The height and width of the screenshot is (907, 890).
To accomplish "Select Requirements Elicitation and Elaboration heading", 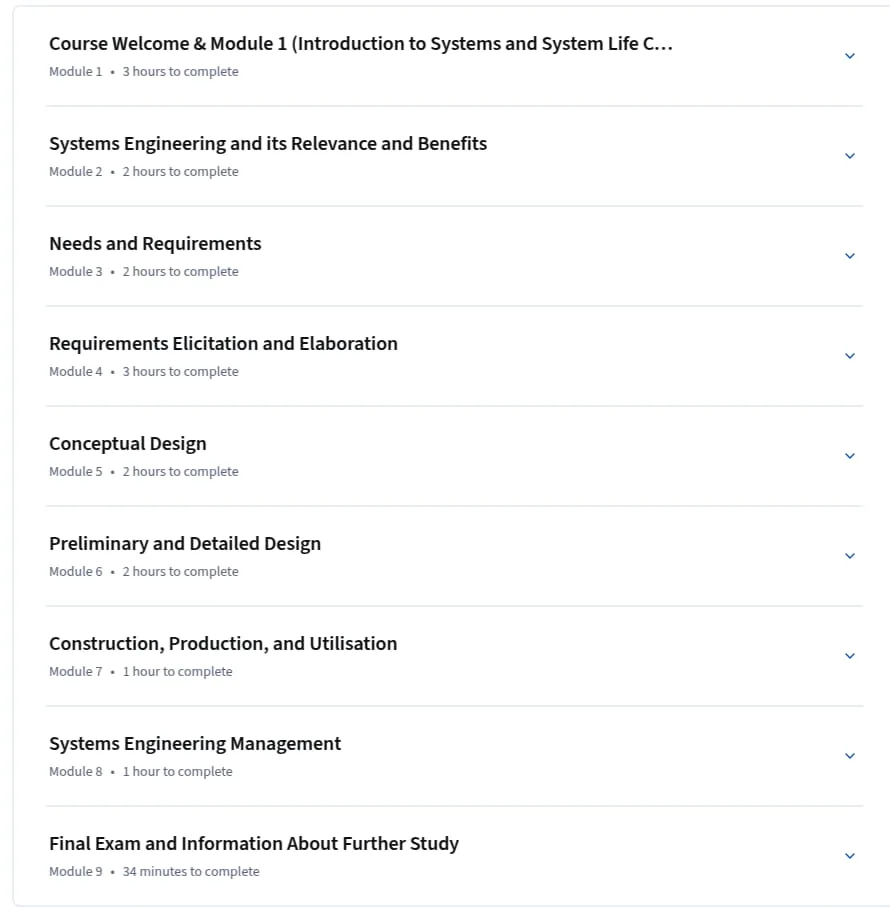I will point(223,344).
